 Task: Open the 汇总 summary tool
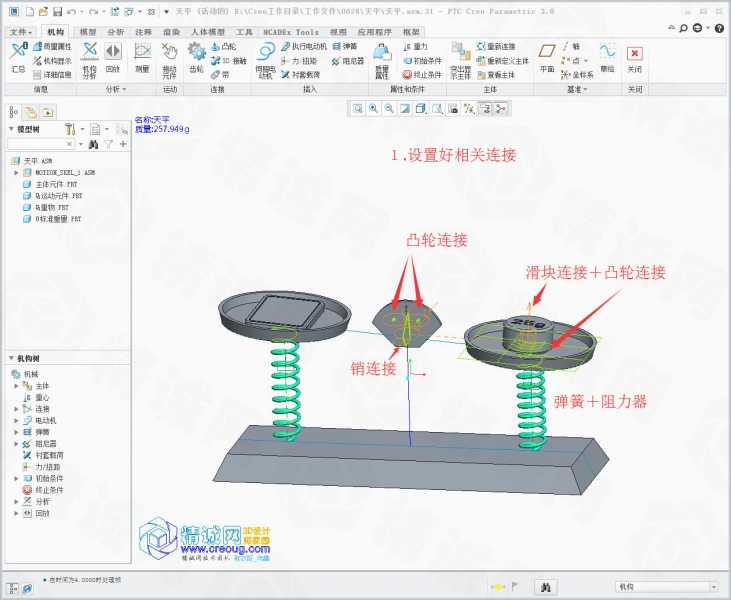(18, 58)
